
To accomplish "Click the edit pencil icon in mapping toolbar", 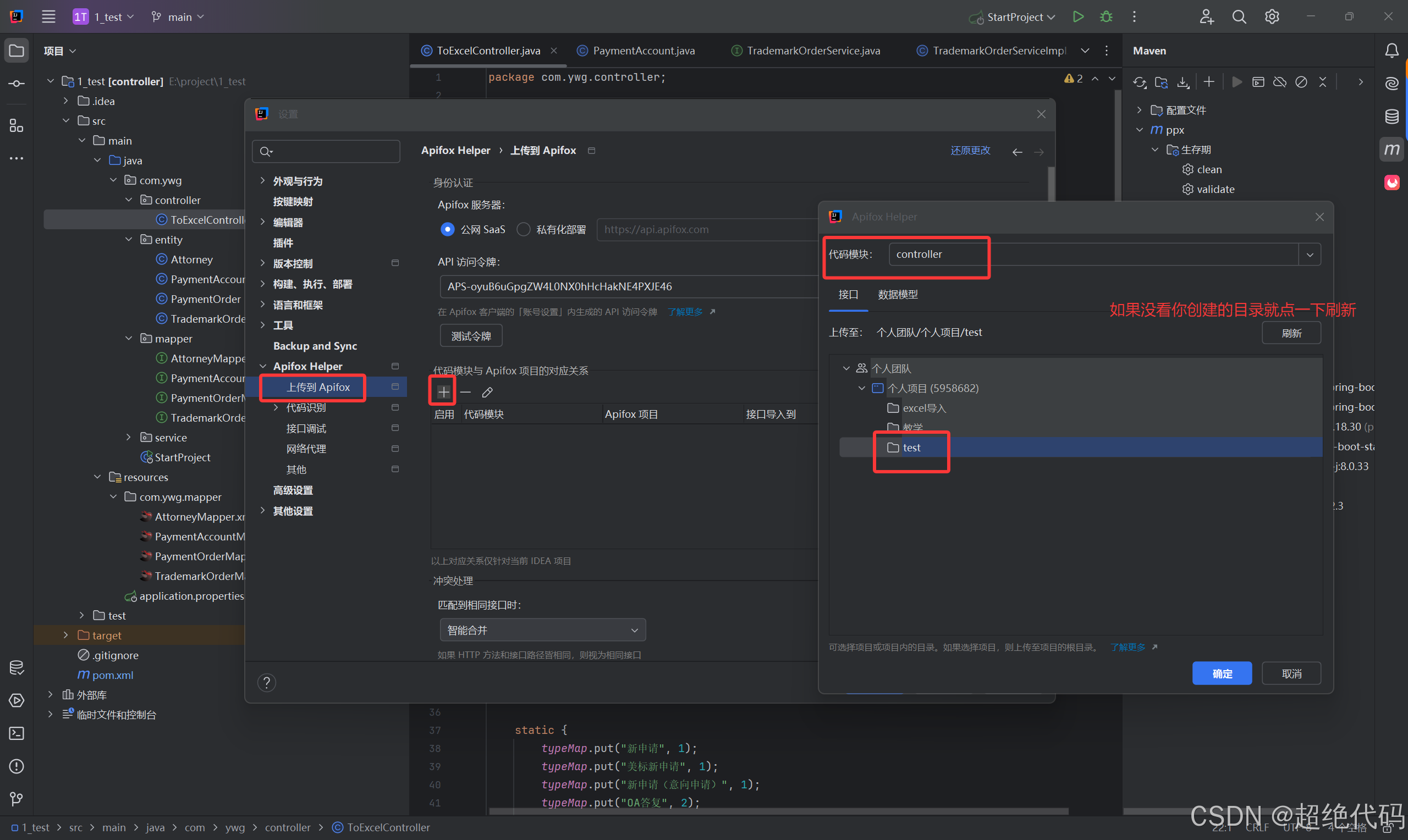I will (x=487, y=392).
